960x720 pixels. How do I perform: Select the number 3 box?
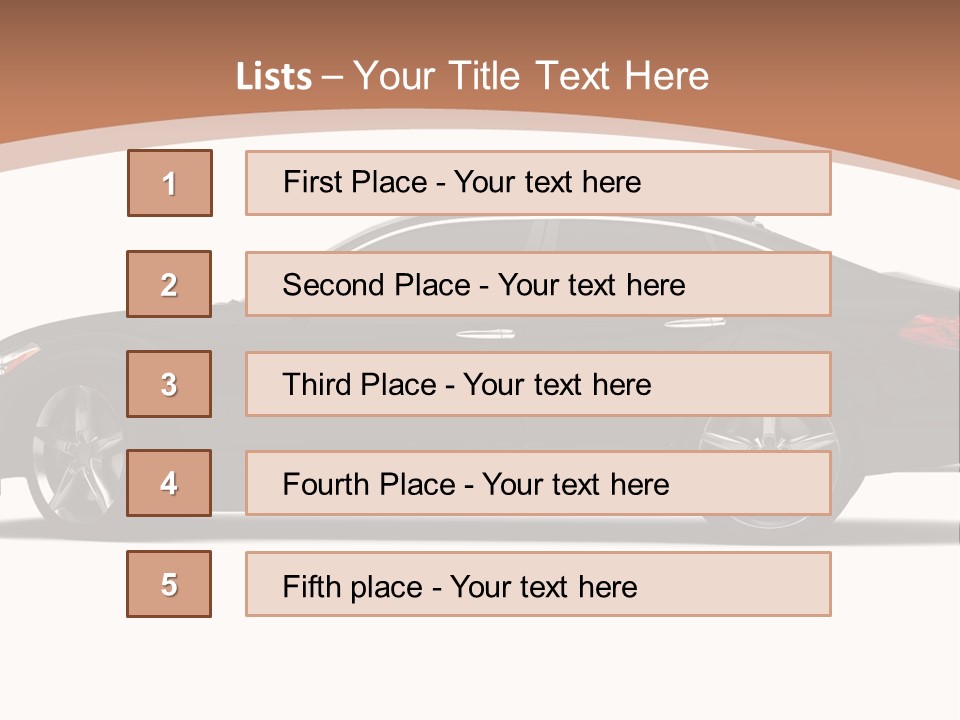coord(169,384)
